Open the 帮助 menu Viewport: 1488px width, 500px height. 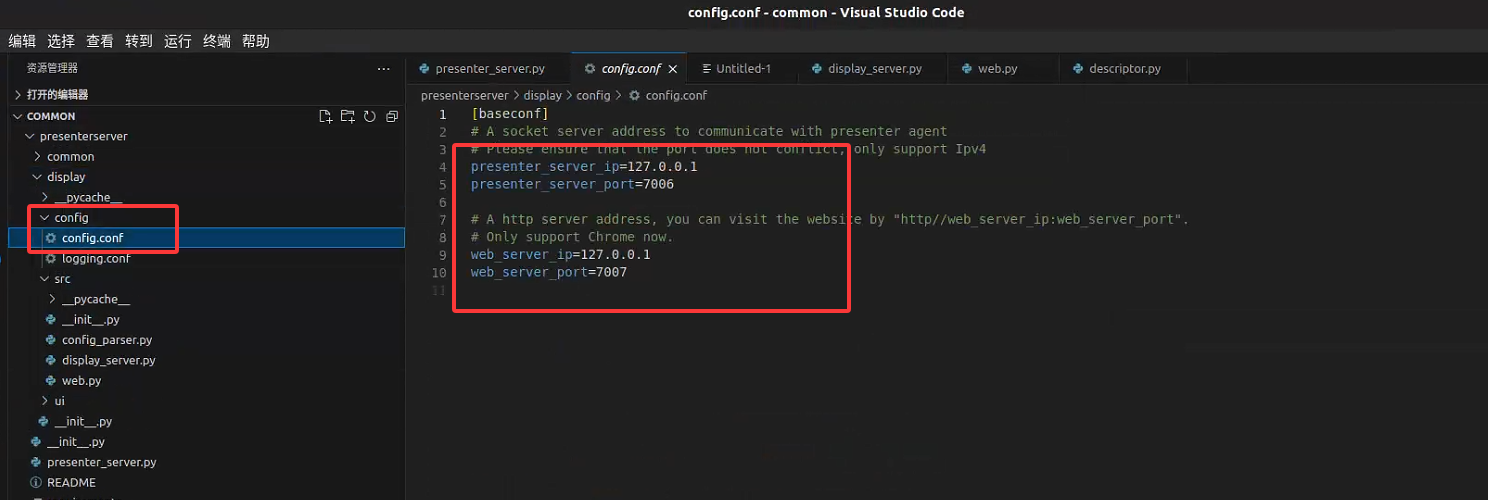[256, 41]
